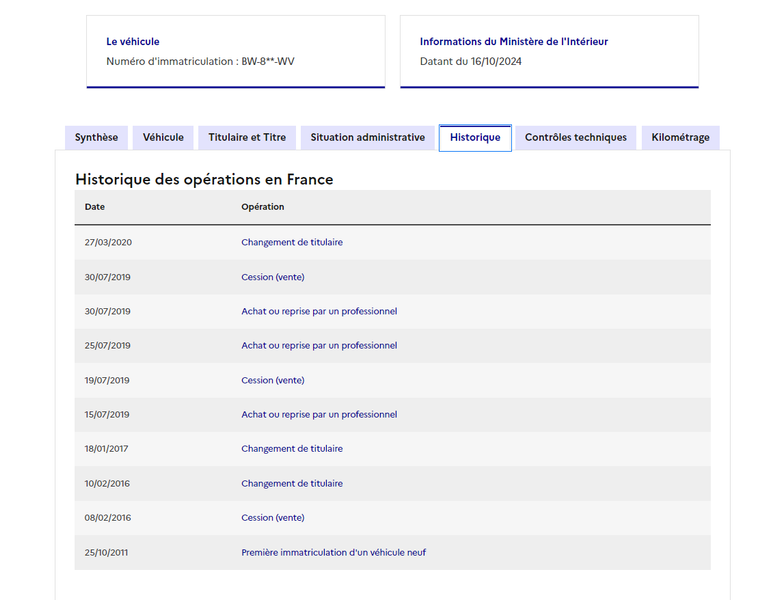
Task: Click Cession (vente) entry dated 08/02/2016
Action: click(273, 518)
